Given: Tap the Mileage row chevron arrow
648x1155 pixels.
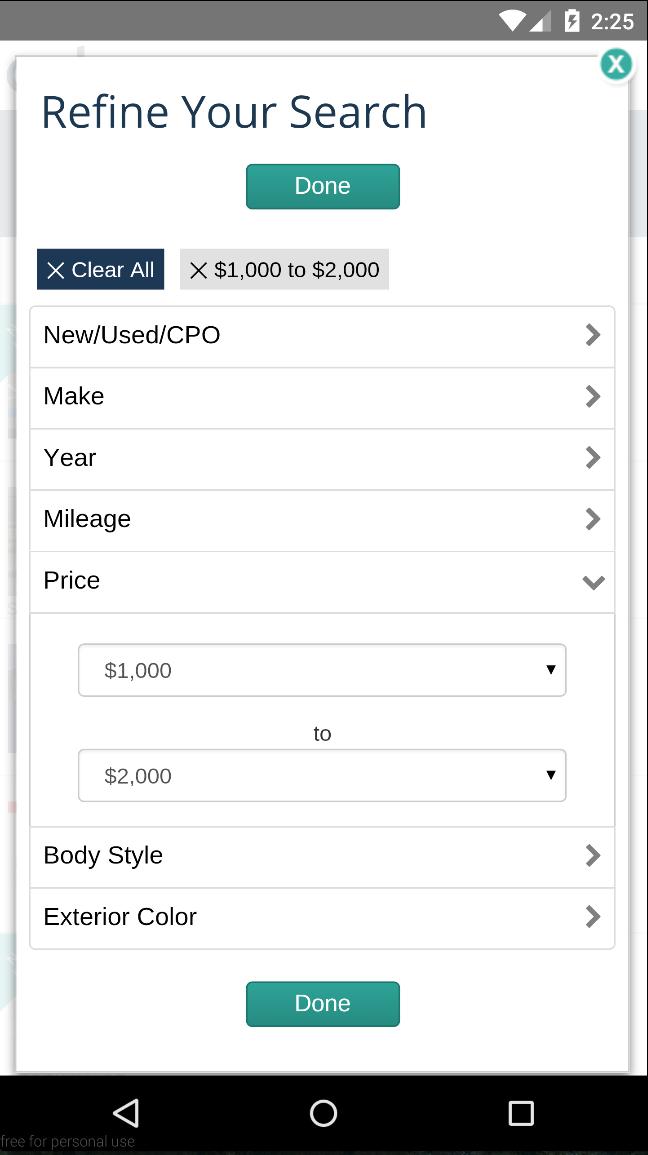Looking at the screenshot, I should pyautogui.click(x=592, y=519).
